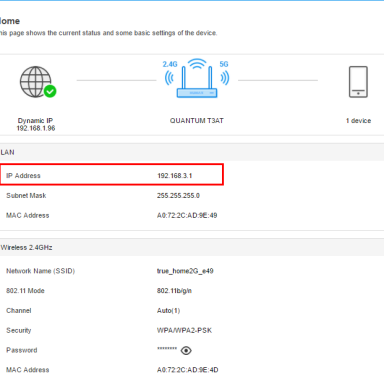Click the '802.11 Mode' label
This screenshot has height=384, width=384.
(x=25, y=291)
